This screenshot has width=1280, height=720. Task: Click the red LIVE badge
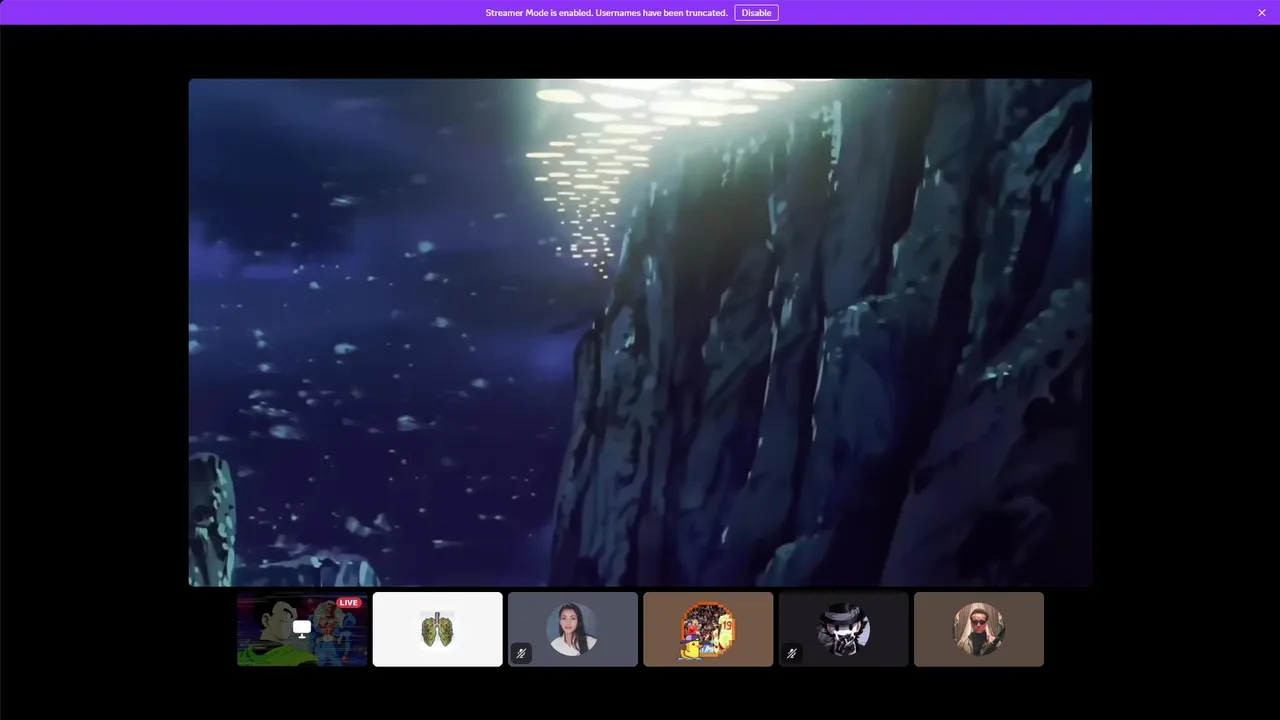[348, 603]
